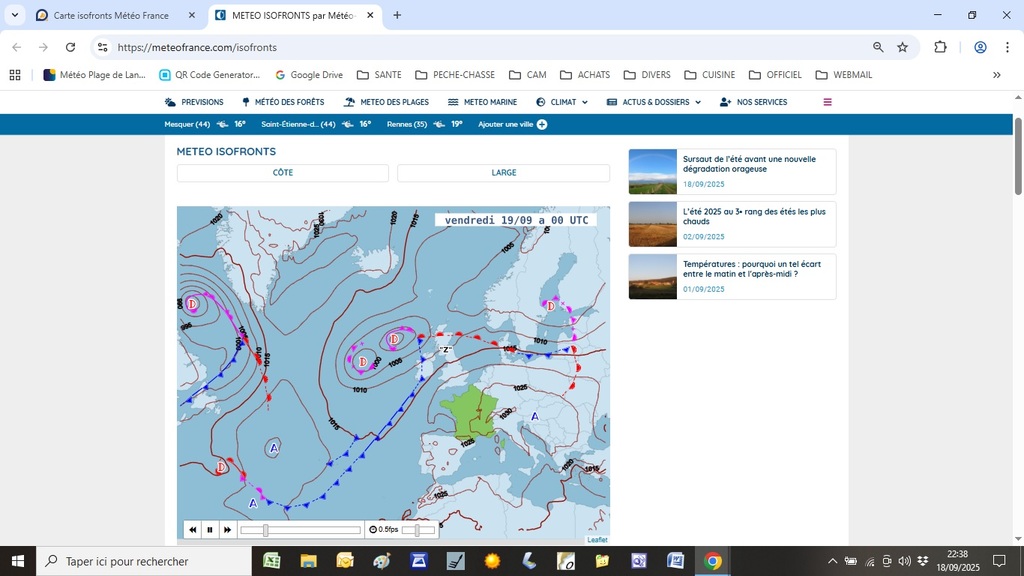Open article about L'été 2025 ranking
The image size is (1024, 576).
coord(754,217)
